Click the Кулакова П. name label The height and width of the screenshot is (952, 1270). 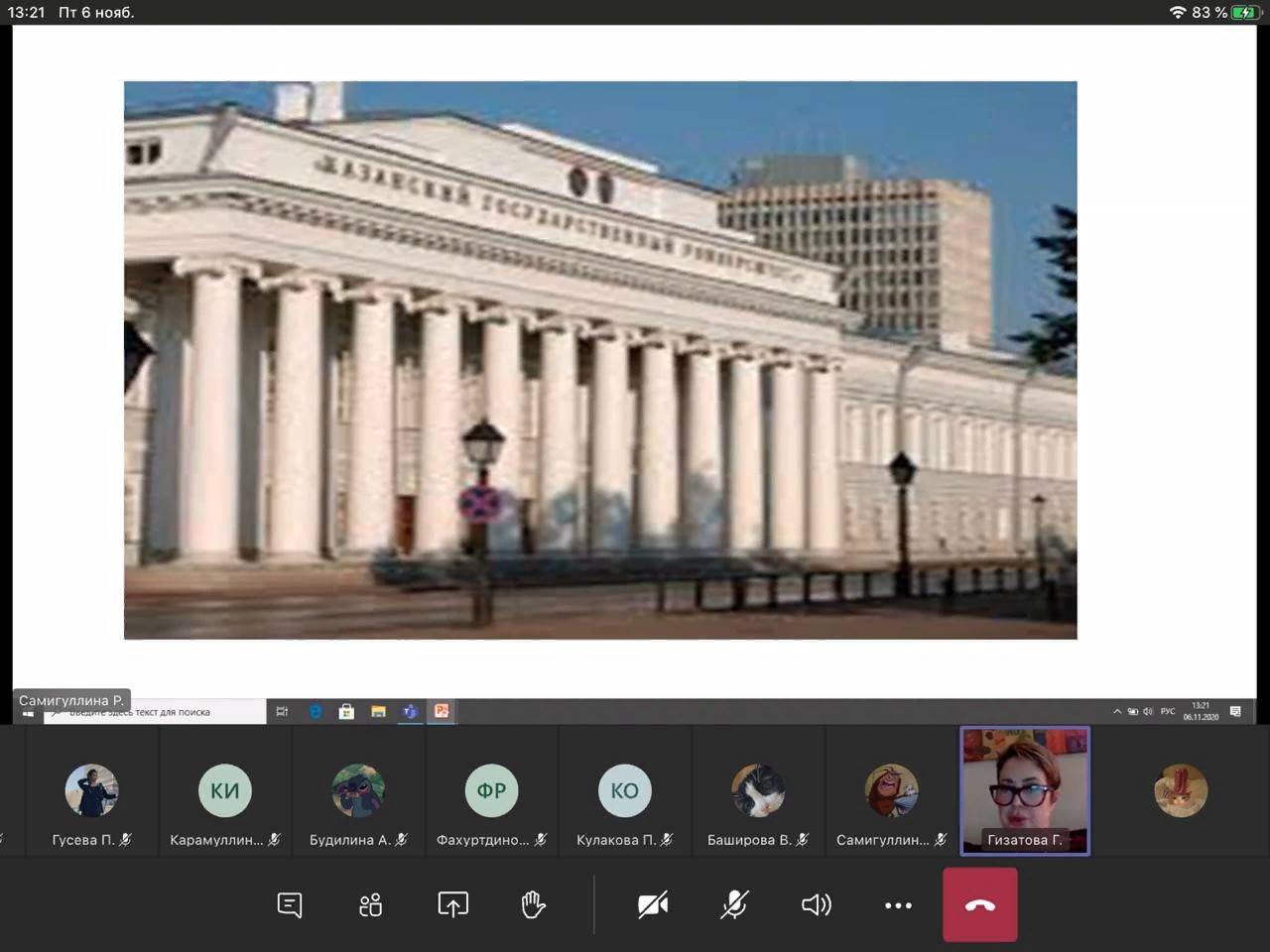[616, 840]
